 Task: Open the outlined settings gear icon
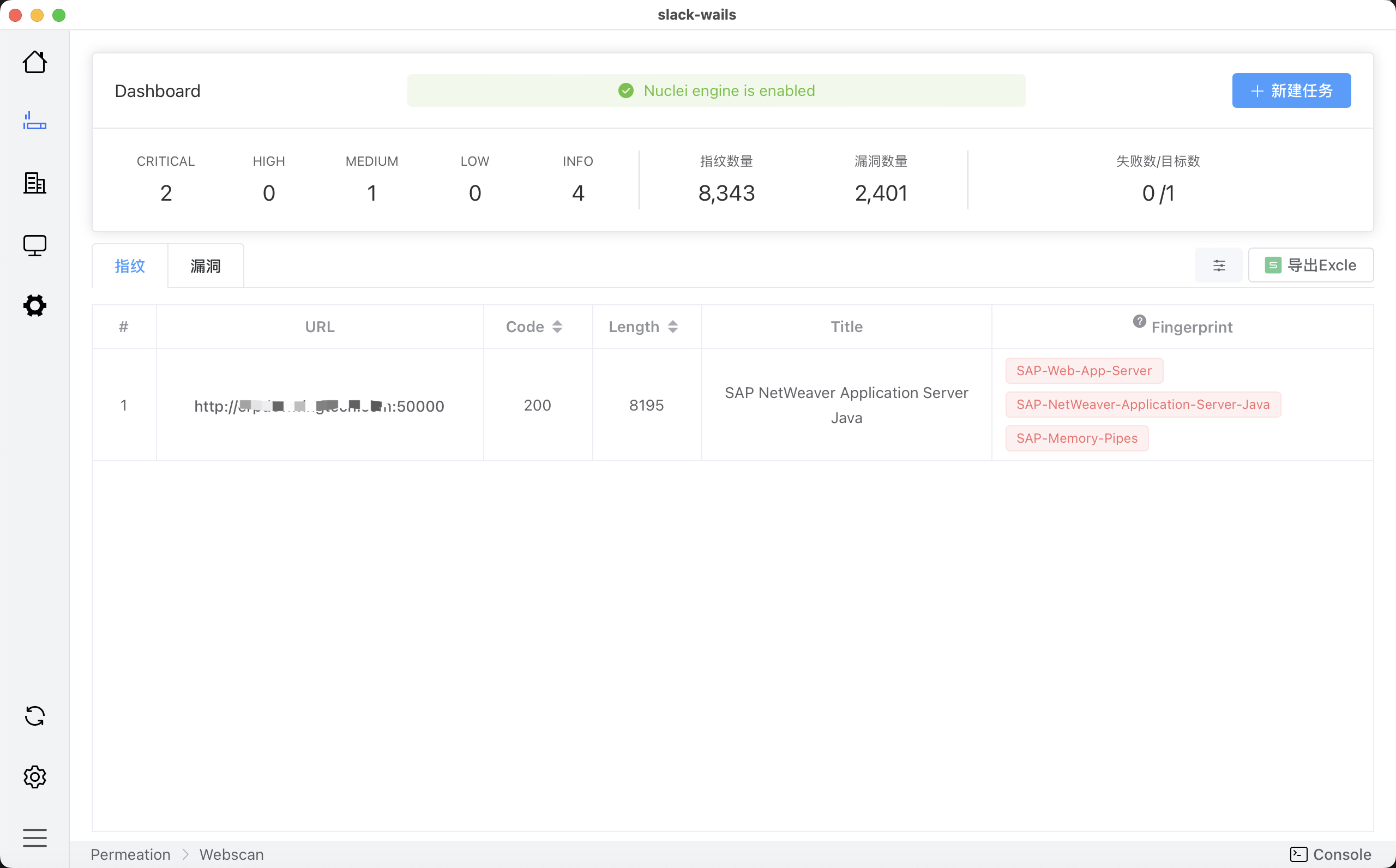(x=34, y=777)
